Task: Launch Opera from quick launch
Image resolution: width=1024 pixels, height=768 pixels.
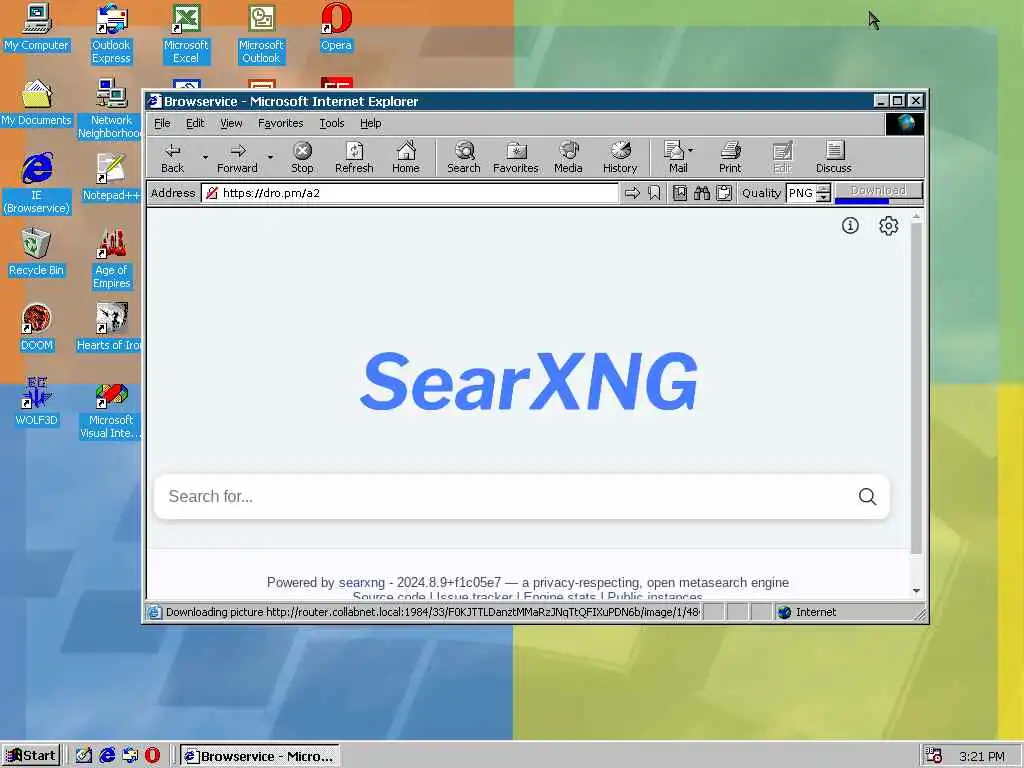Action: pyautogui.click(x=152, y=756)
